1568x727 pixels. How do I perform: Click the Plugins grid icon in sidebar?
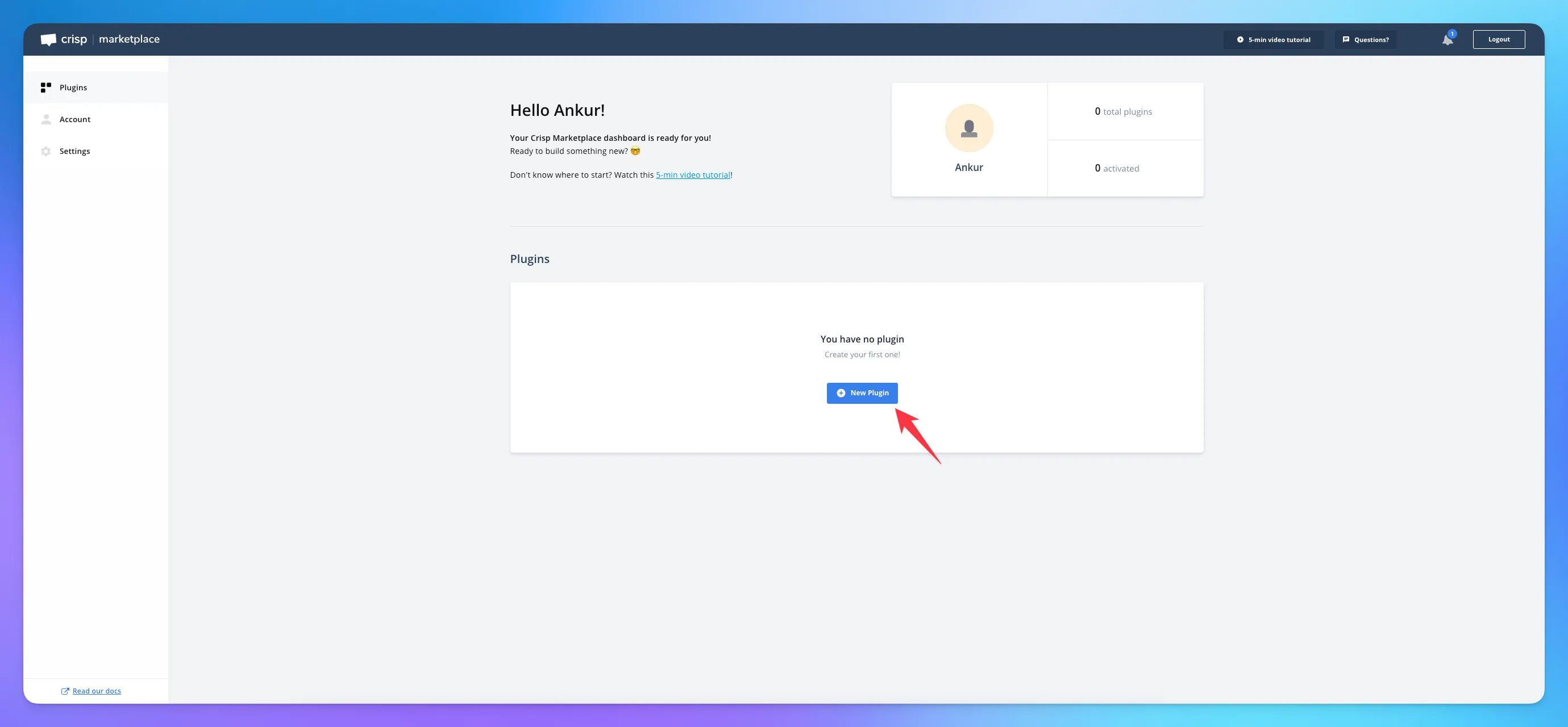[x=45, y=87]
